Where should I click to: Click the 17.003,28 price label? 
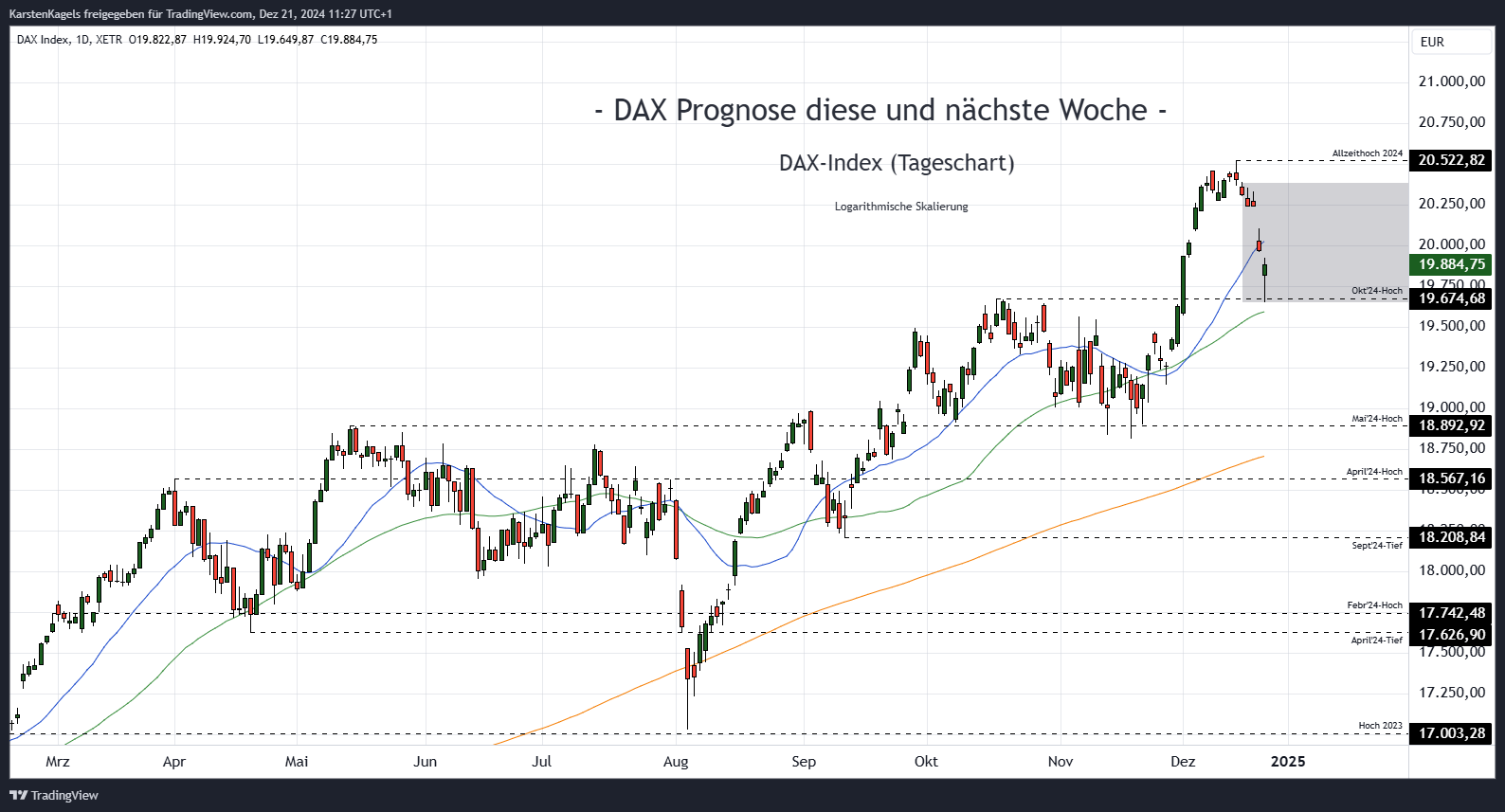[1451, 733]
